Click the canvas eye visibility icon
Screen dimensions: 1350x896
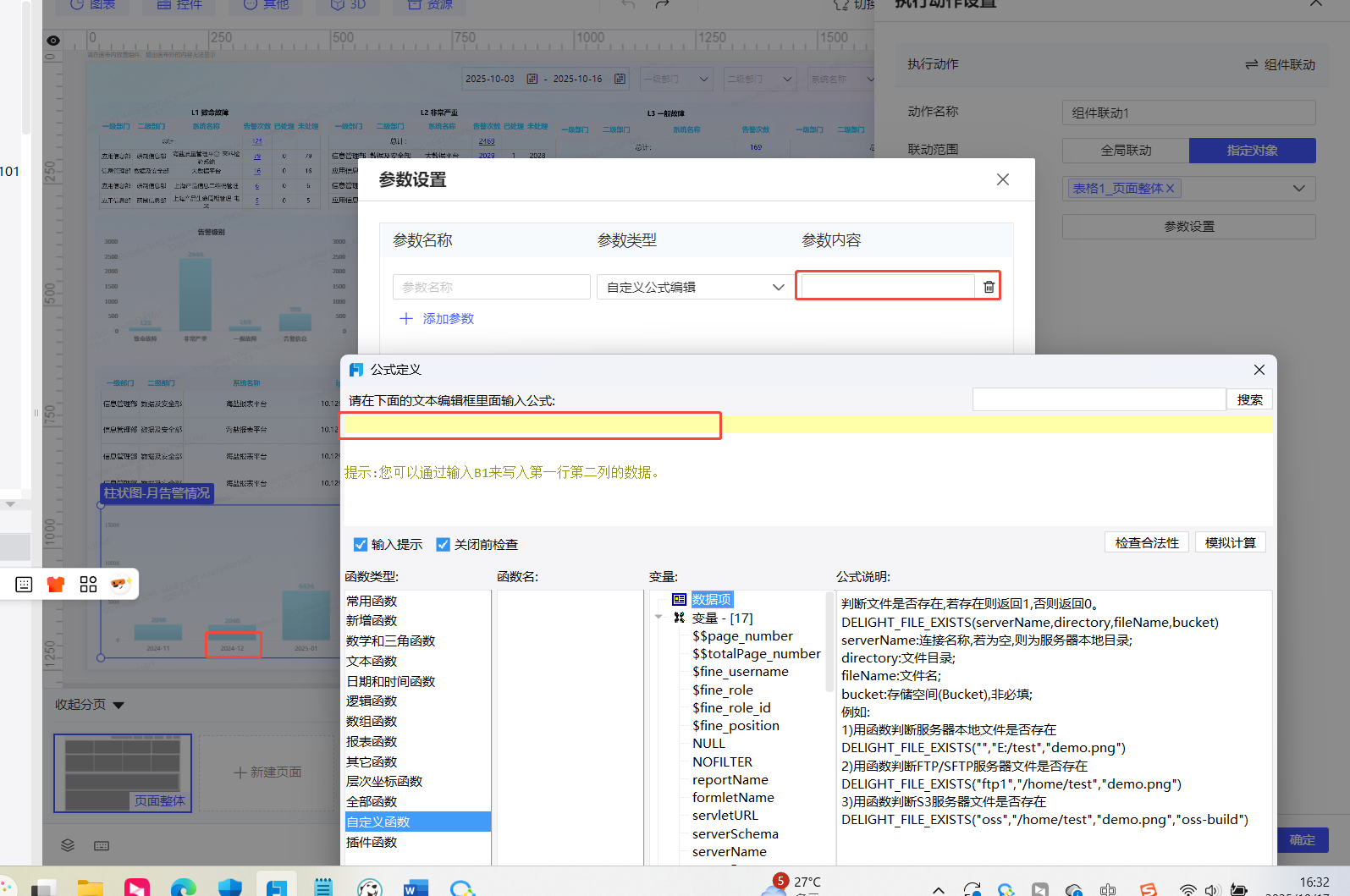[x=53, y=41]
